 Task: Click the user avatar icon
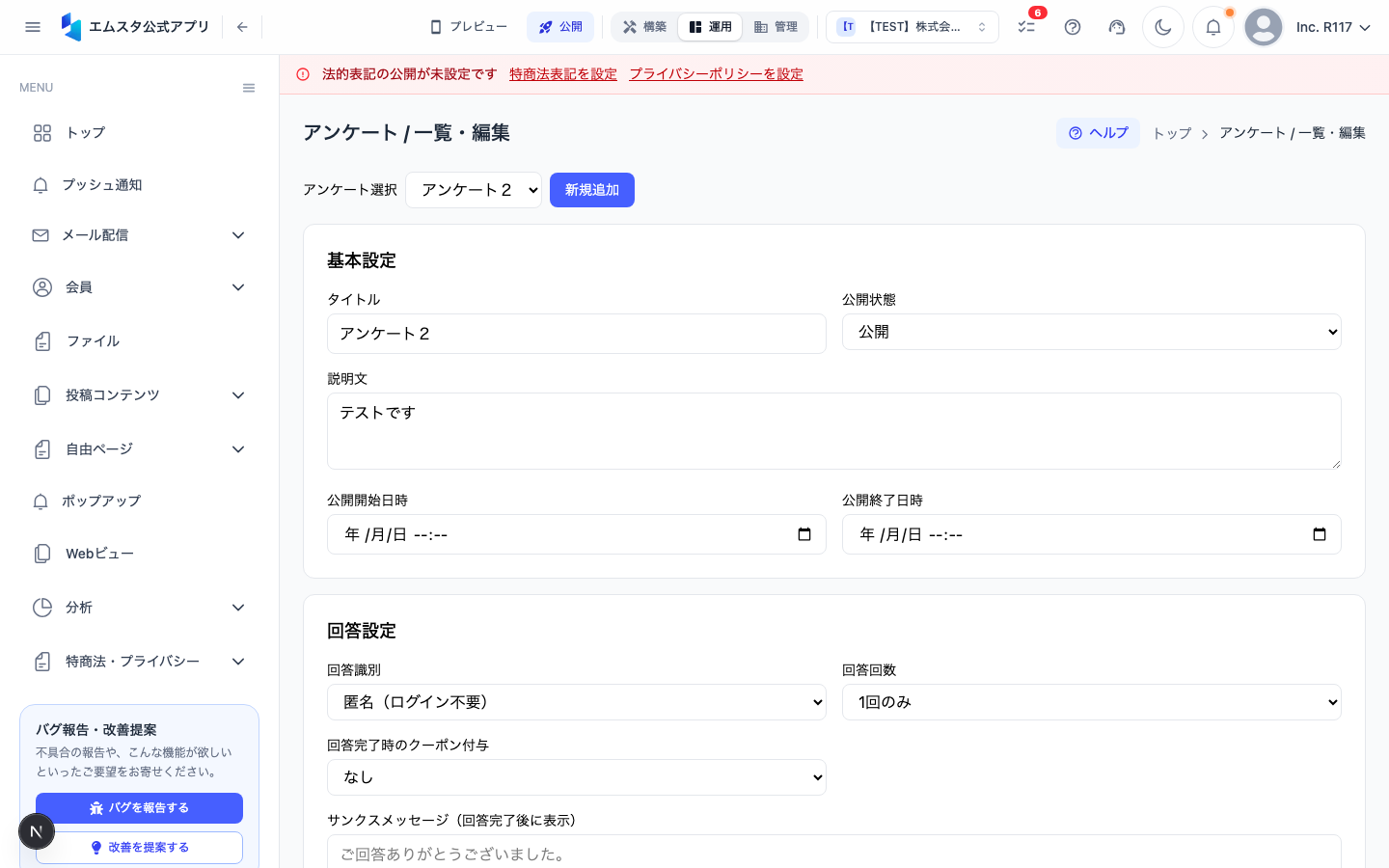[1264, 27]
